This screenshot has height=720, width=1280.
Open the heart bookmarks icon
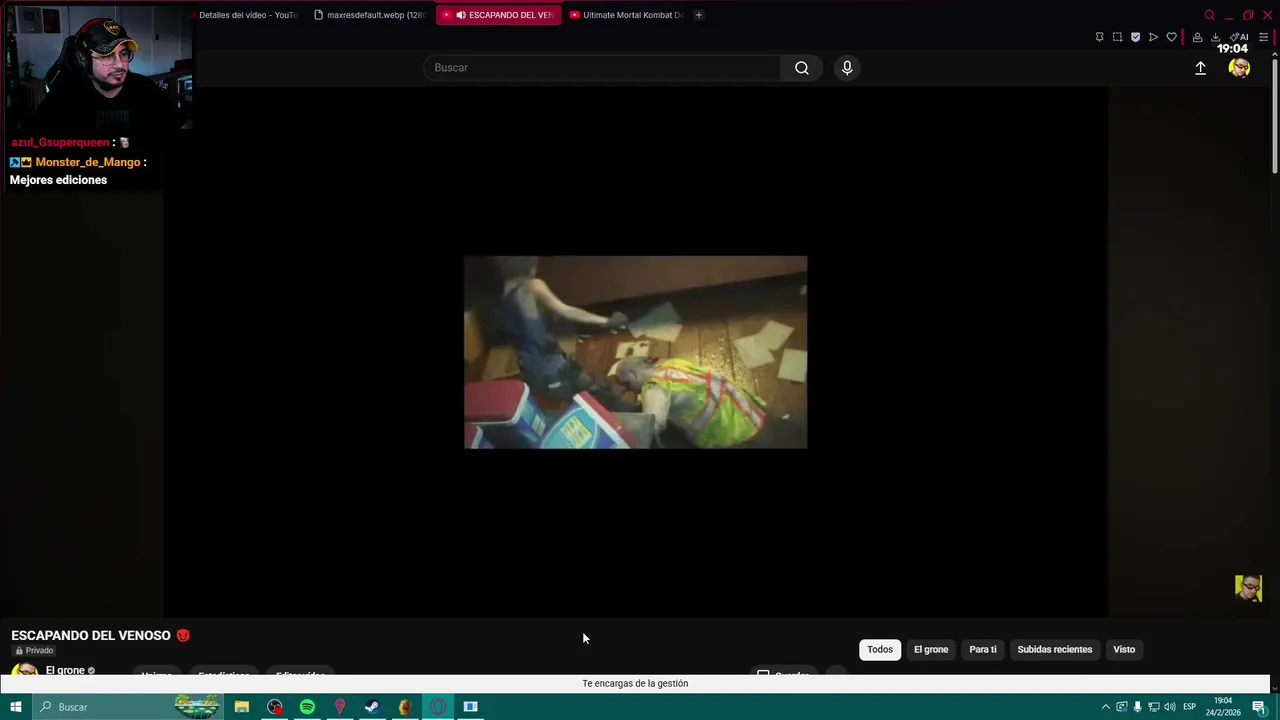(x=1171, y=37)
